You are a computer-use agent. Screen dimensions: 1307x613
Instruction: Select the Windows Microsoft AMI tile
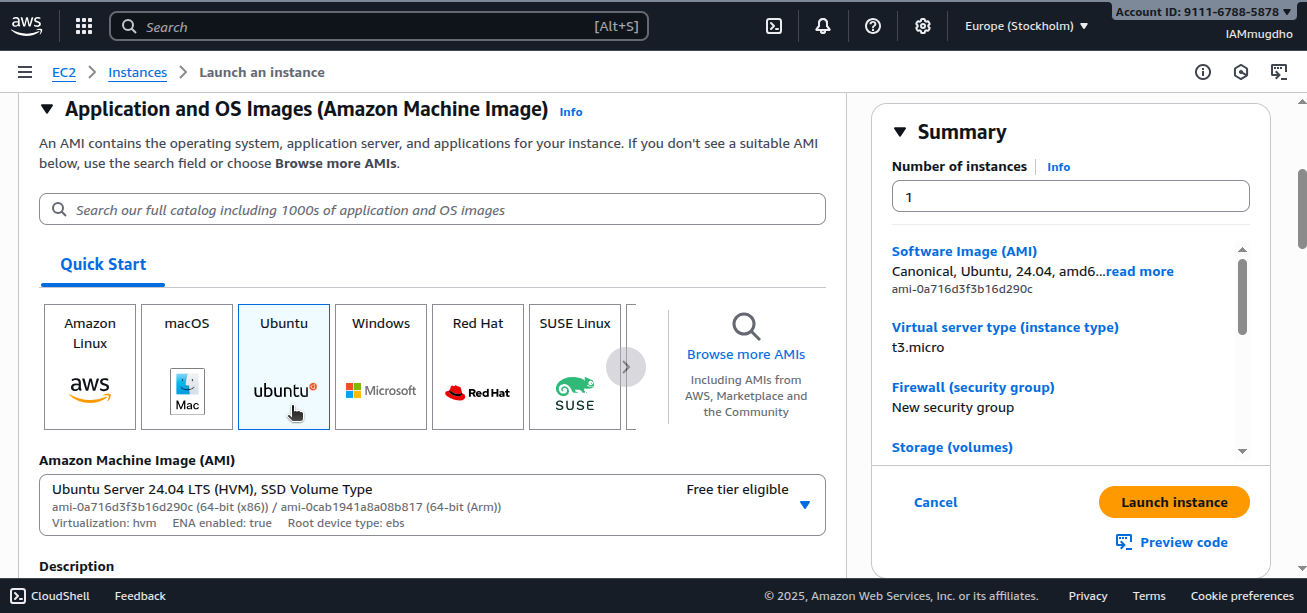click(381, 366)
